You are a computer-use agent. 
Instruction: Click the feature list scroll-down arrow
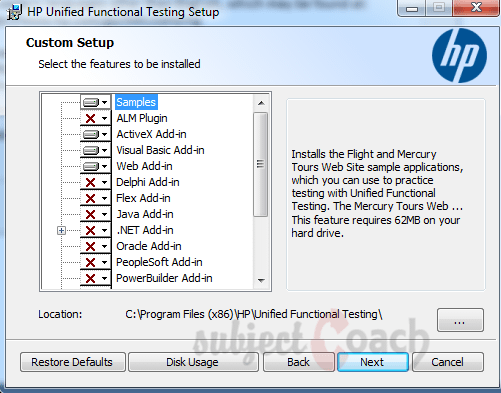(261, 281)
